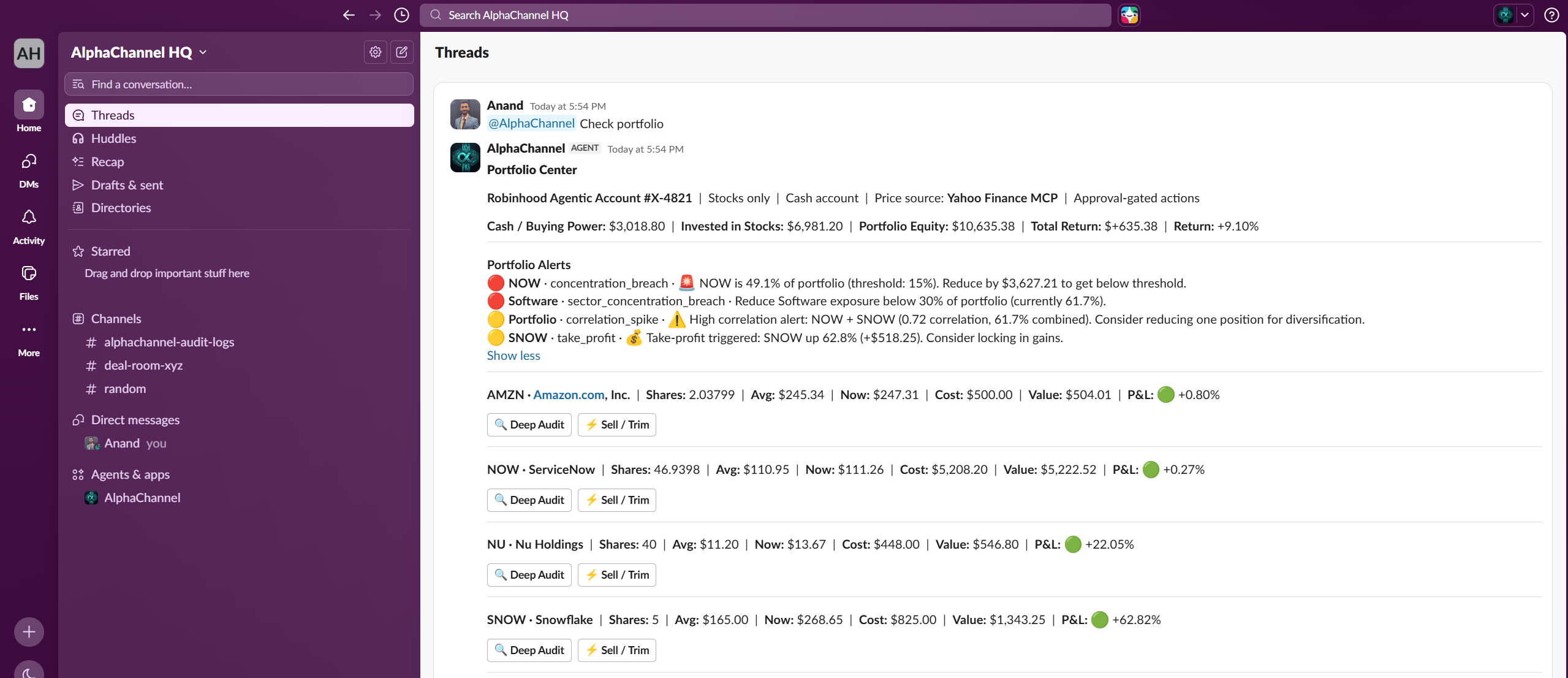Open the help question mark icon
The height and width of the screenshot is (678, 1568).
(1551, 15)
